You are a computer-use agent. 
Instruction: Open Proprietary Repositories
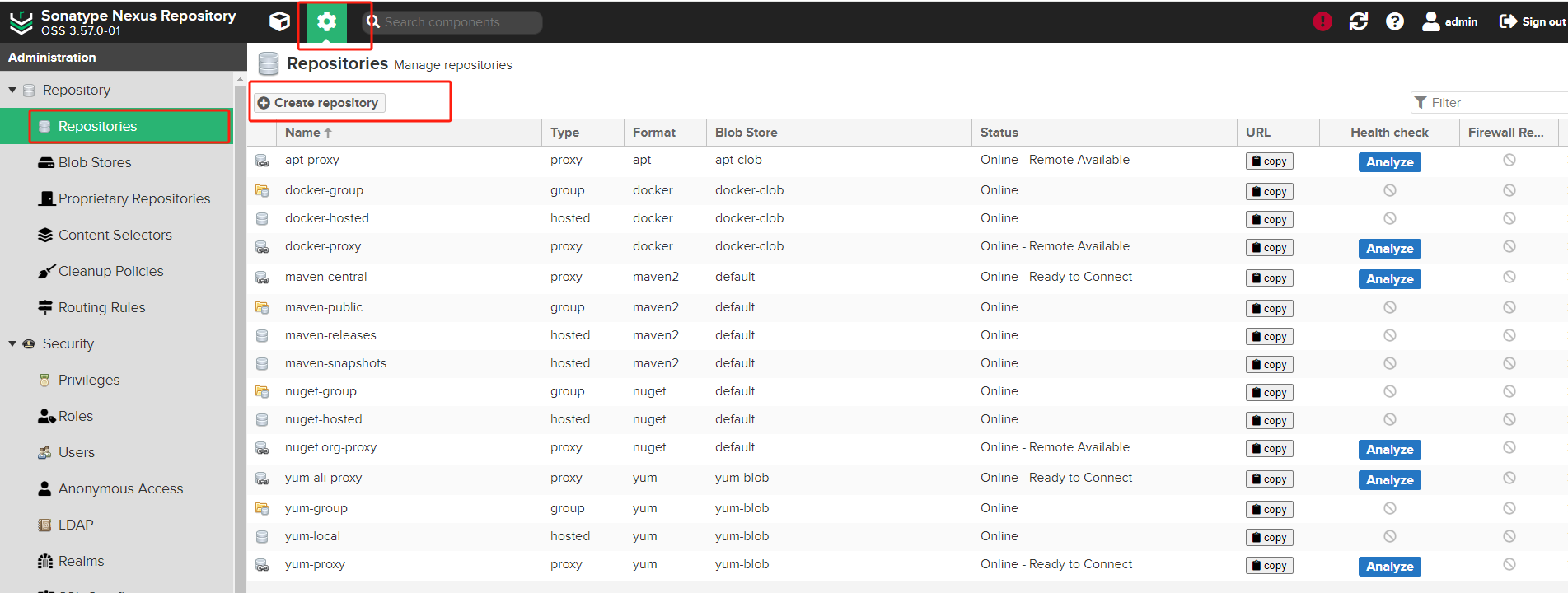(117, 198)
